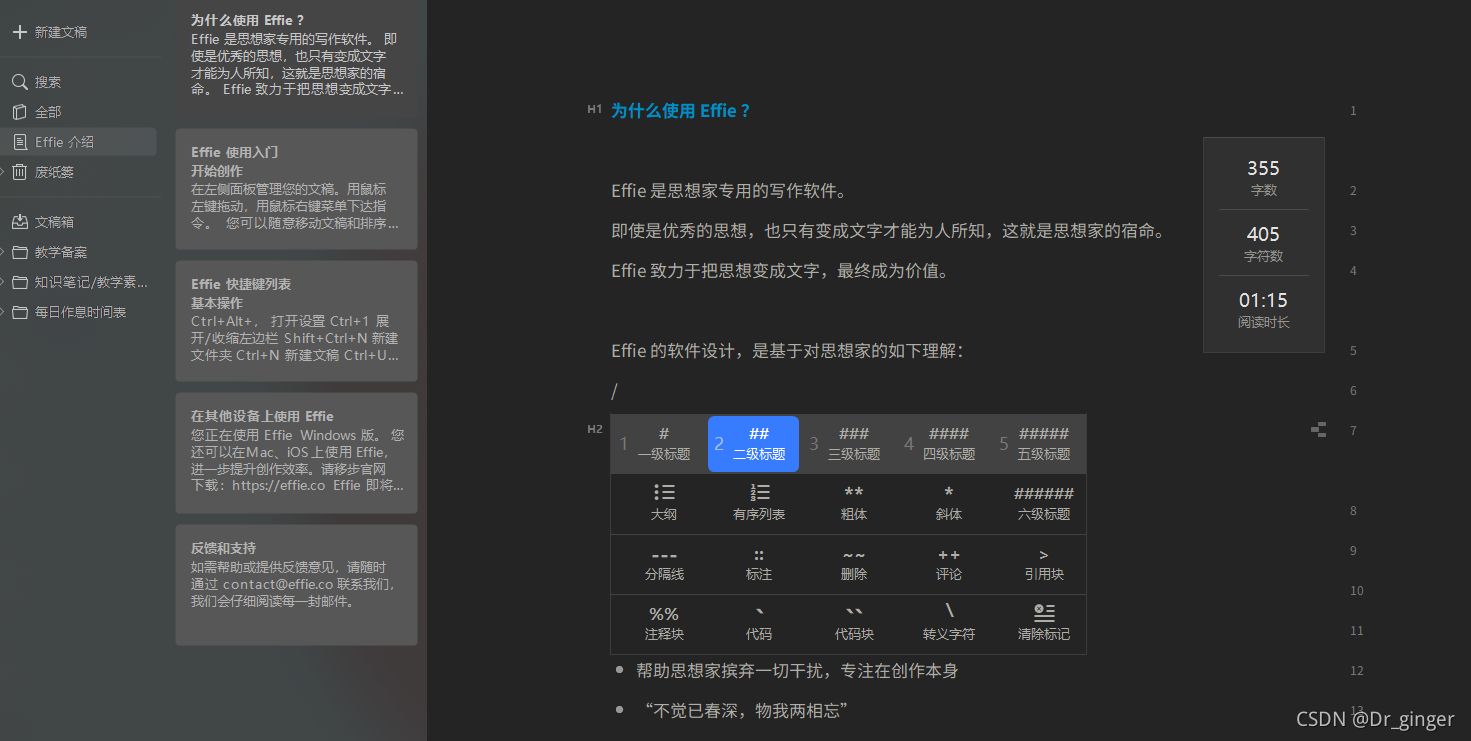The image size is (1471, 741).
Task: Insert 大纲 outline list
Action: point(664,504)
